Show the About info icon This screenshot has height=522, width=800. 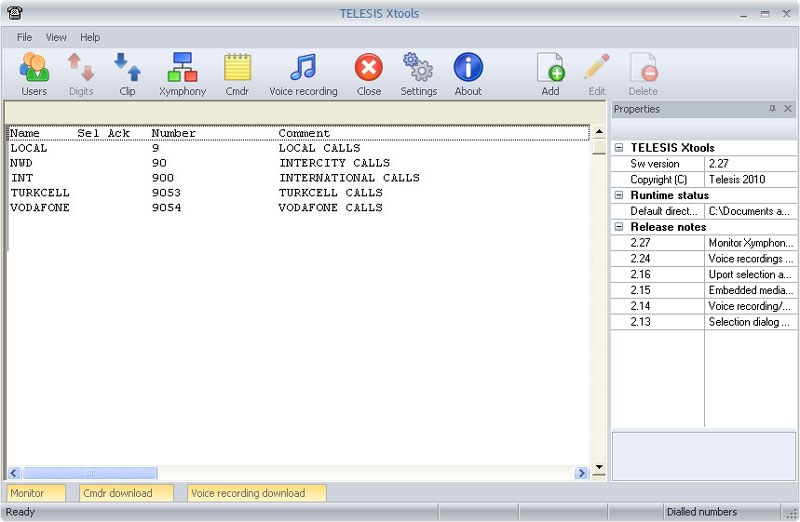[x=468, y=68]
